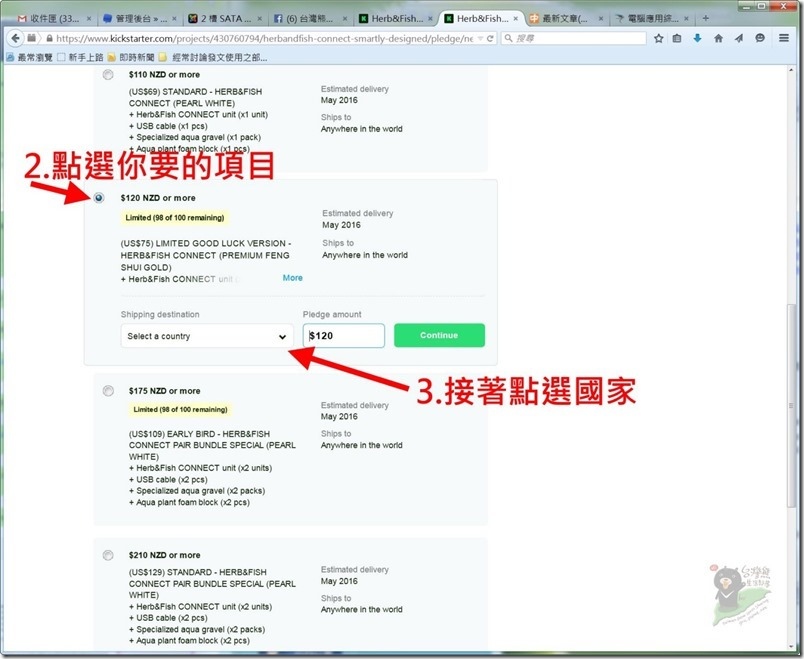Go back to the previous page
This screenshot has width=804, height=659.
click(15, 38)
